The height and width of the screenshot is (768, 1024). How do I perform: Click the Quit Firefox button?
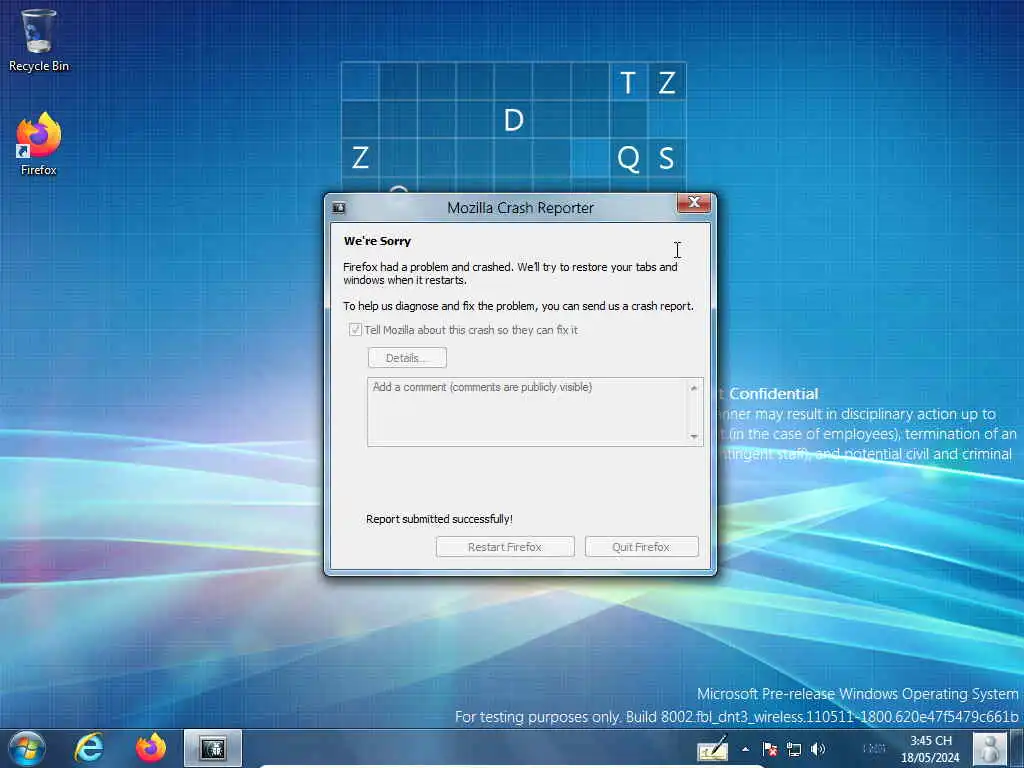(641, 547)
